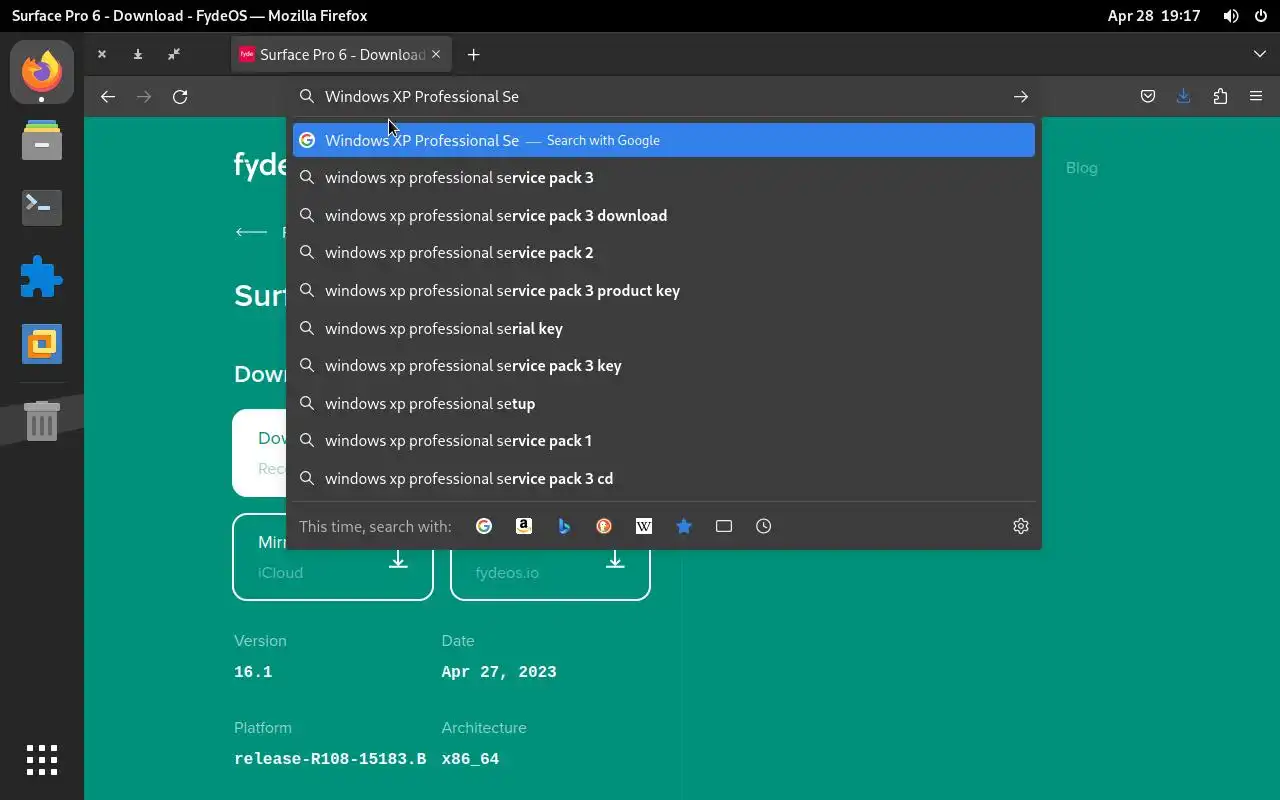
Task: Search with Wikipedia one-off icon
Action: [x=644, y=526]
